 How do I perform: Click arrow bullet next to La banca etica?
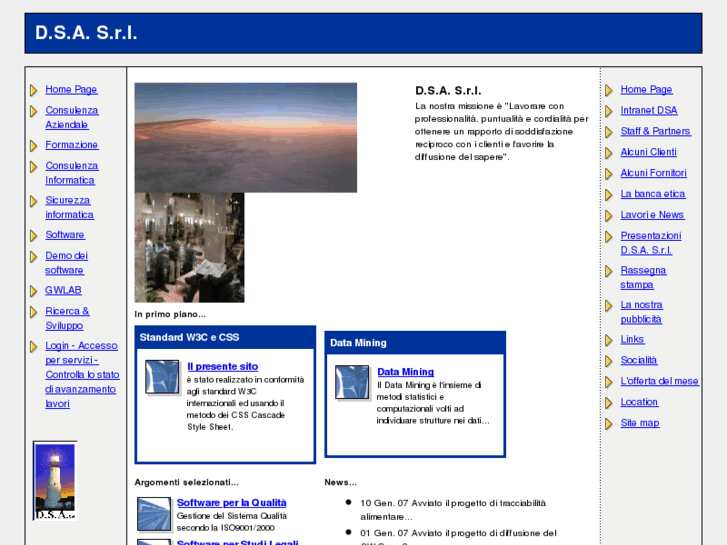coord(609,194)
